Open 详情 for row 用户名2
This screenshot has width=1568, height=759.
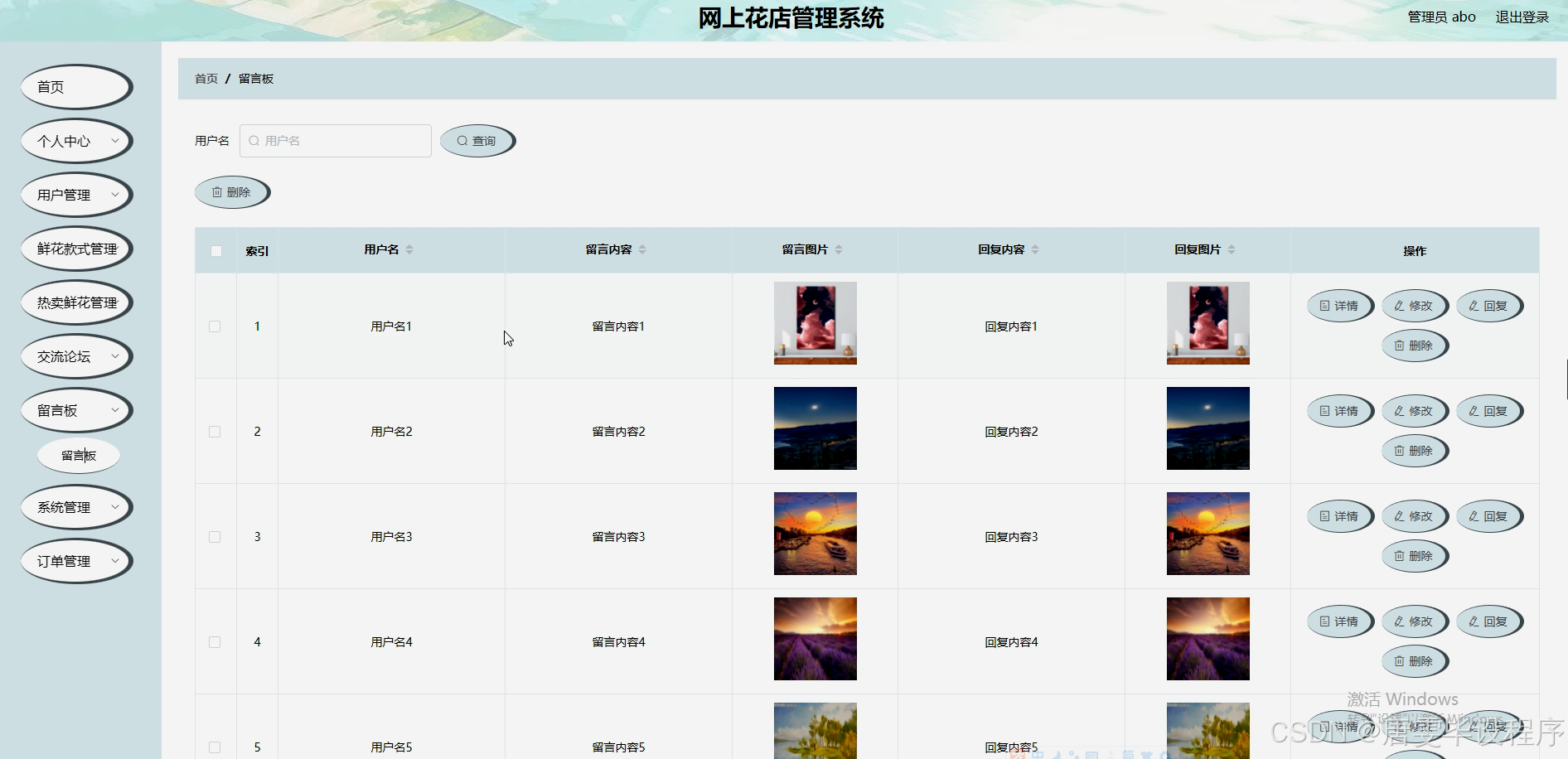[1340, 411]
